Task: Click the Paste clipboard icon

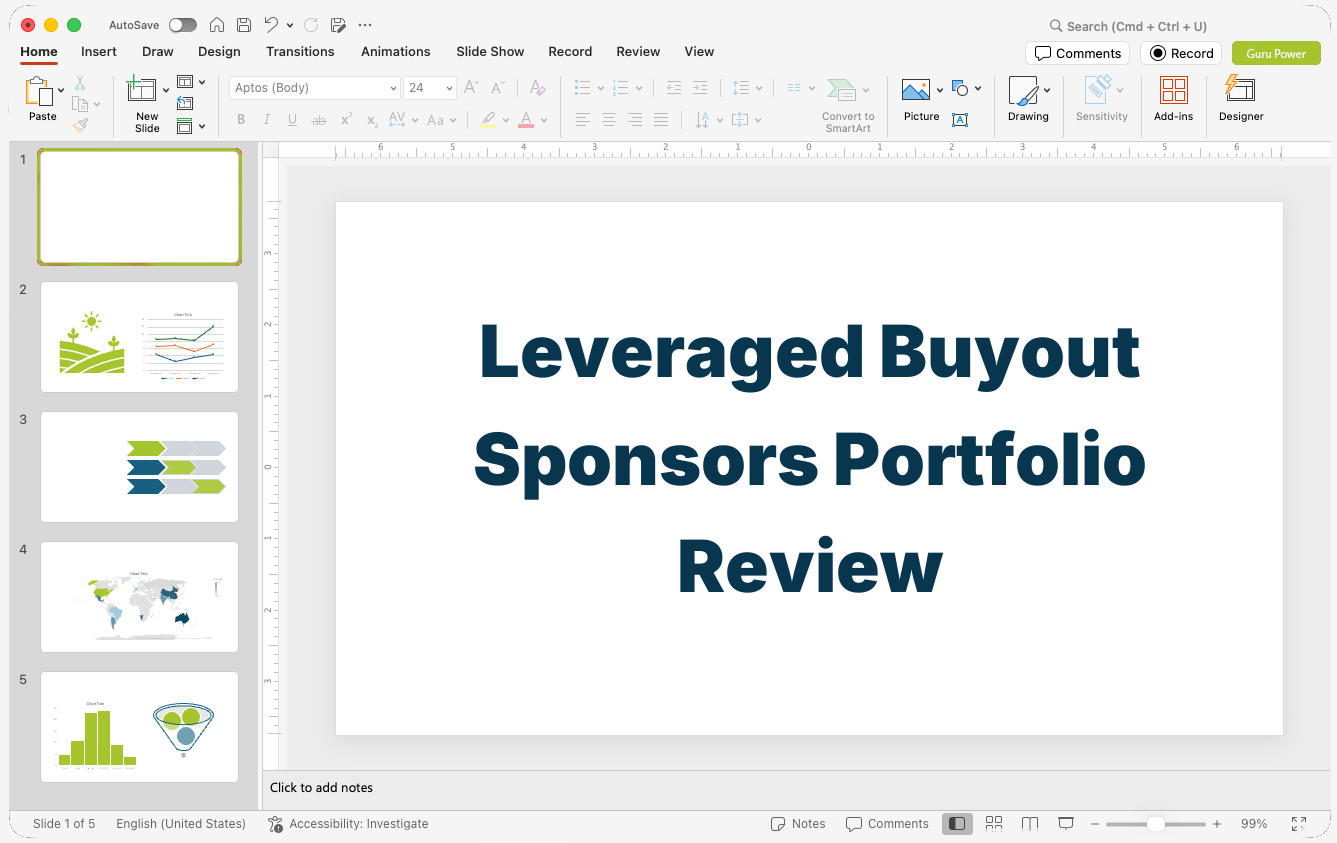Action: click(x=40, y=92)
